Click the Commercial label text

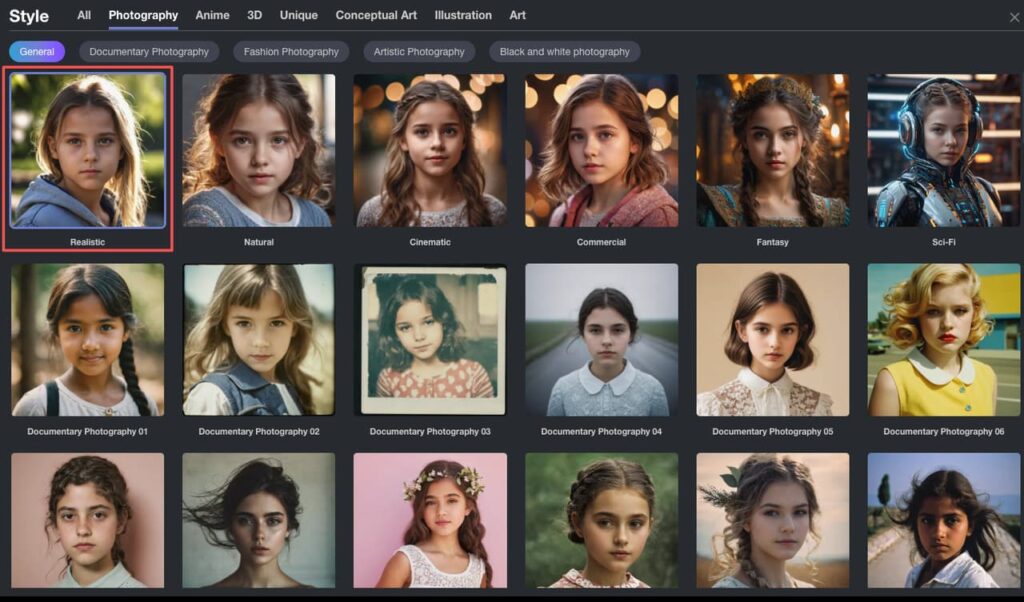coord(601,242)
